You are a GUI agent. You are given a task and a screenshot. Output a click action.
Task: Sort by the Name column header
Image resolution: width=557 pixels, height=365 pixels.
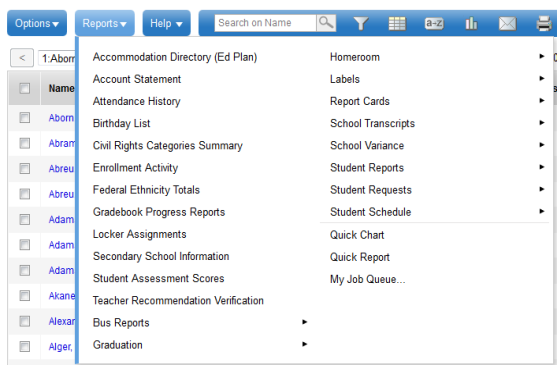[x=61, y=88]
